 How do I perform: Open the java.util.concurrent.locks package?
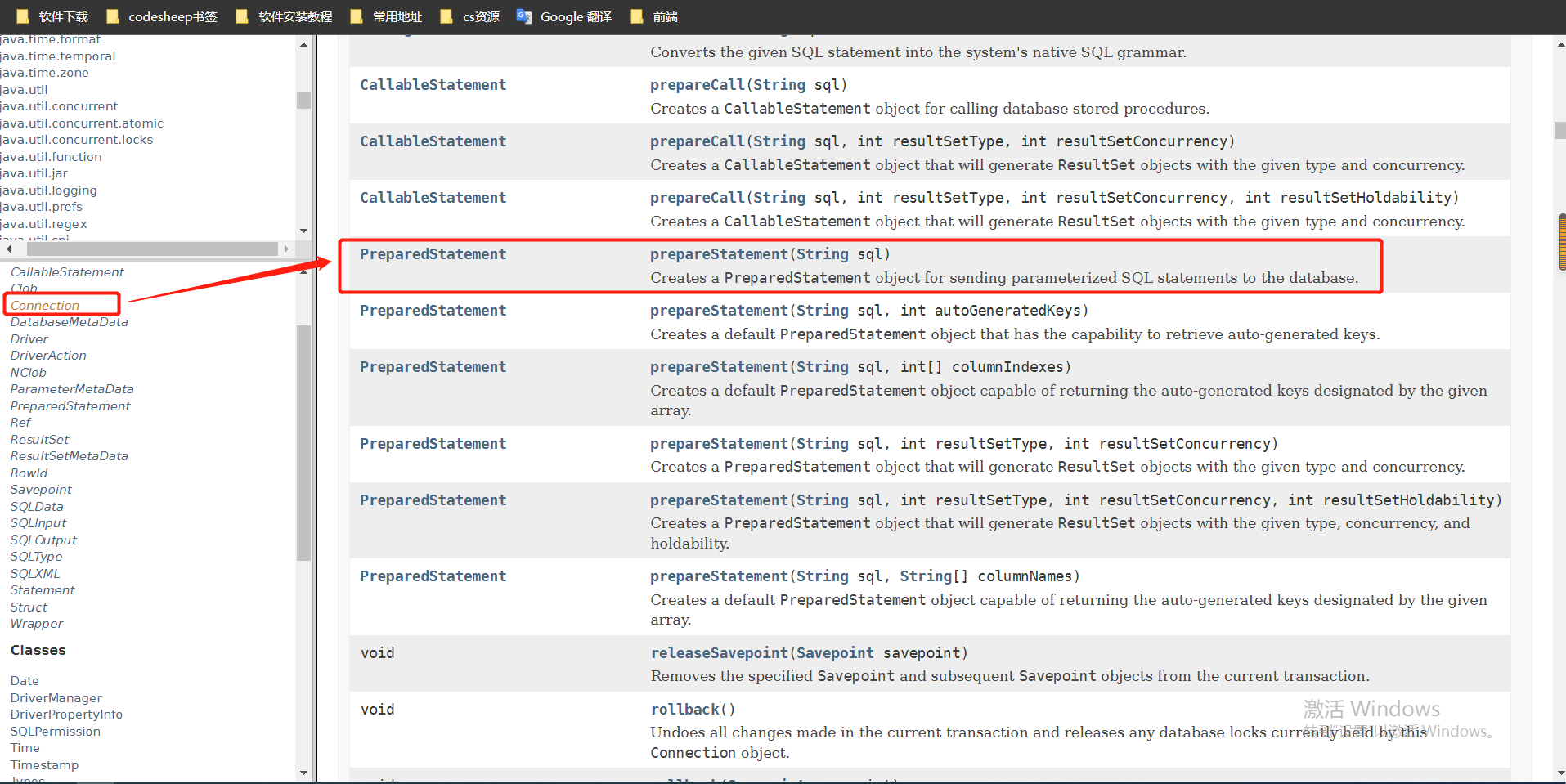(x=77, y=140)
